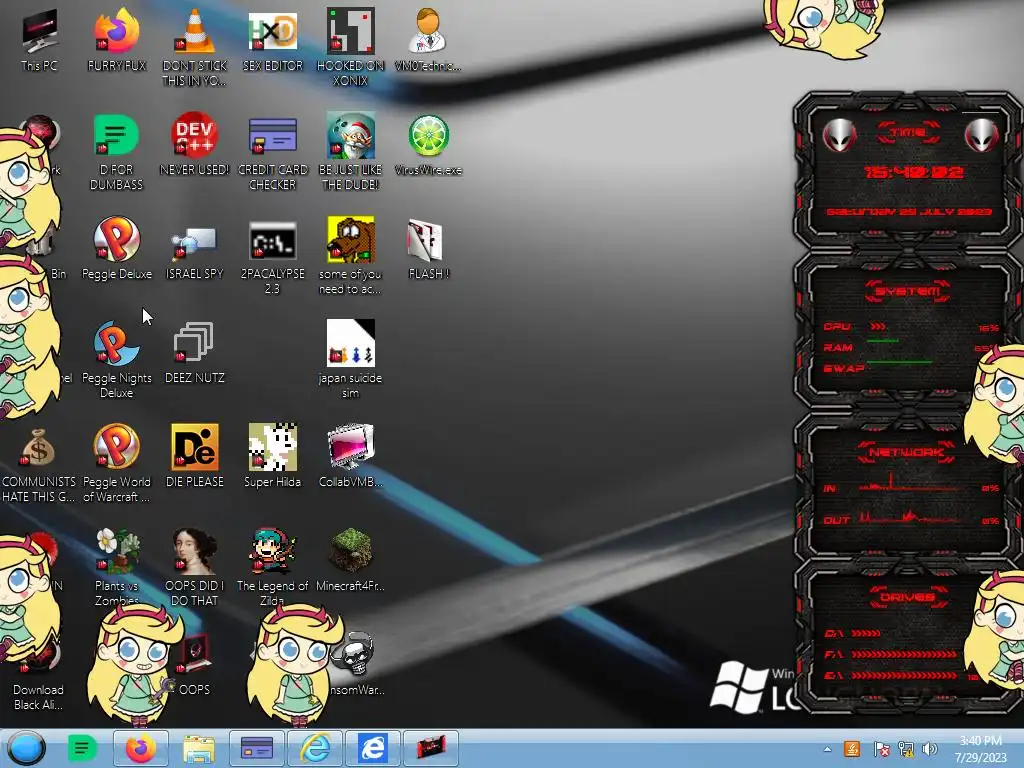The height and width of the screenshot is (768, 1024).
Task: Launch Plants vs Zombies shortcut
Action: tap(116, 566)
